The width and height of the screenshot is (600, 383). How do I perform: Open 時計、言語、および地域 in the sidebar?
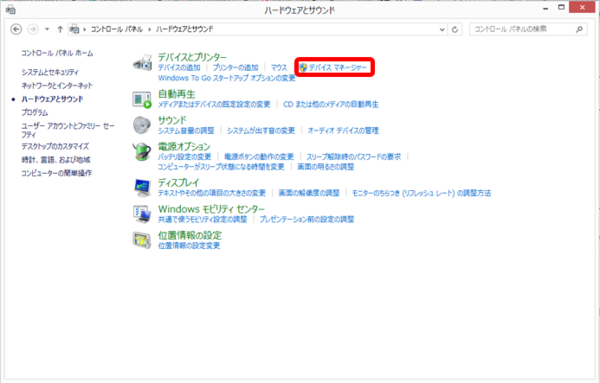coord(56,160)
